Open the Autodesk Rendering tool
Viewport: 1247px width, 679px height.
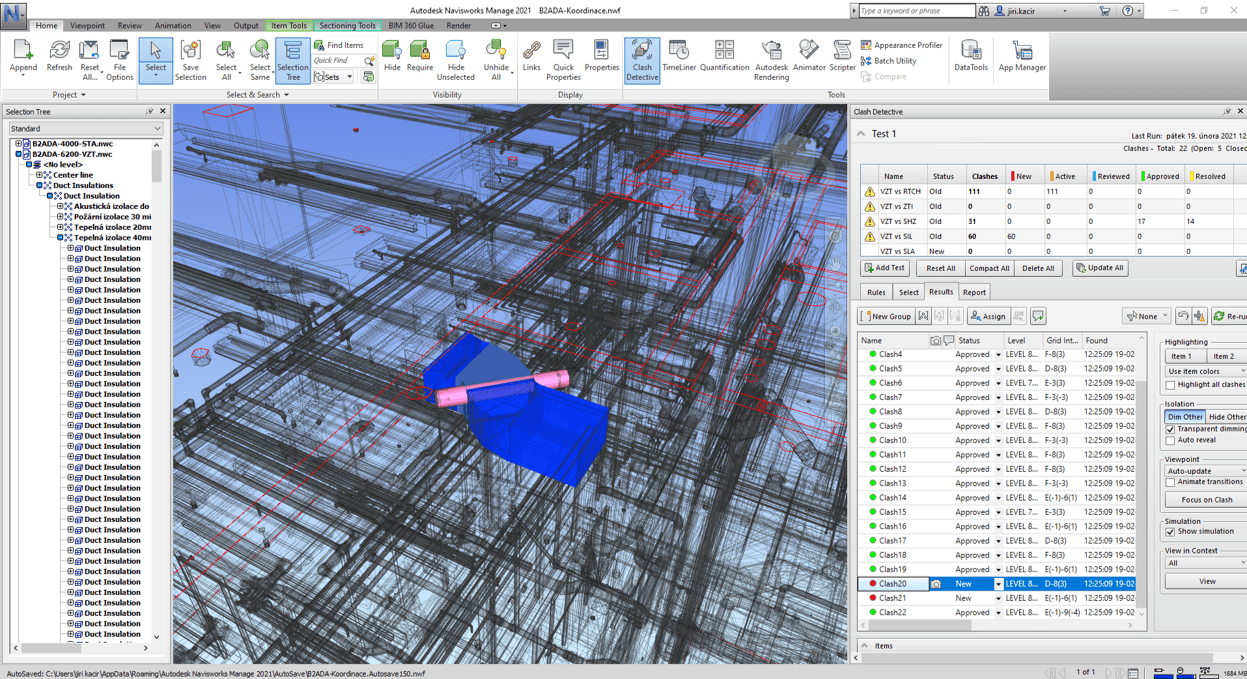click(771, 60)
